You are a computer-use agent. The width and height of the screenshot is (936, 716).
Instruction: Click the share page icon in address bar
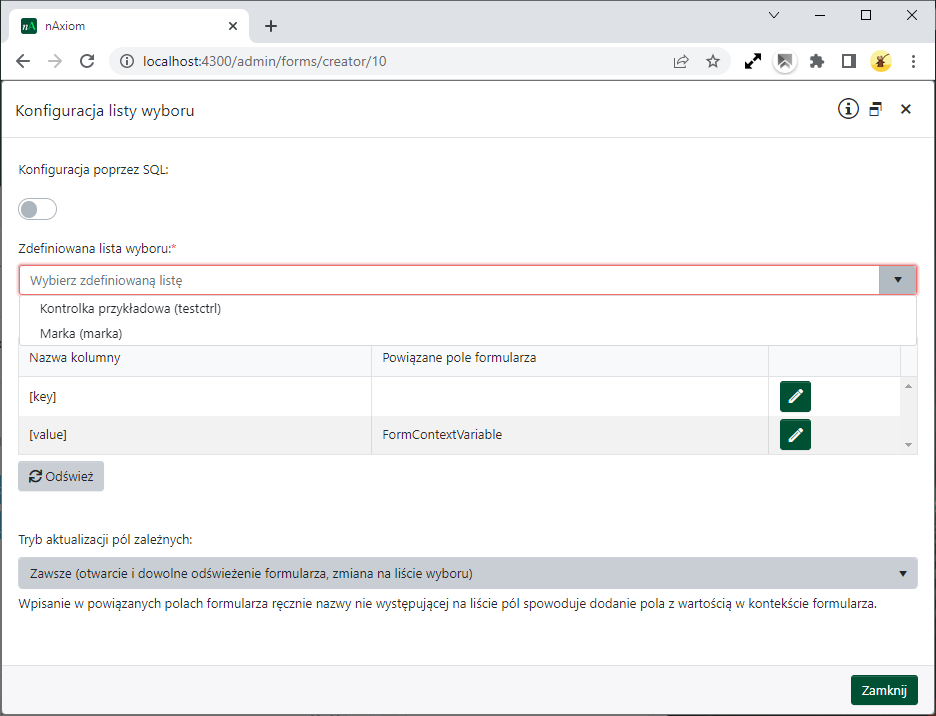tap(681, 61)
